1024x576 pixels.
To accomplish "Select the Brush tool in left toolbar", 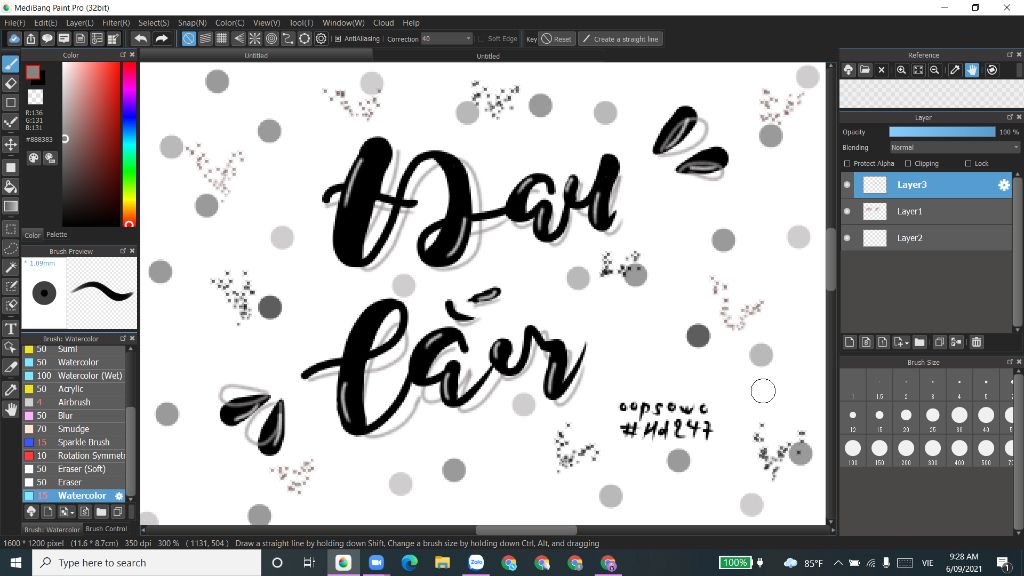I will click(10, 64).
